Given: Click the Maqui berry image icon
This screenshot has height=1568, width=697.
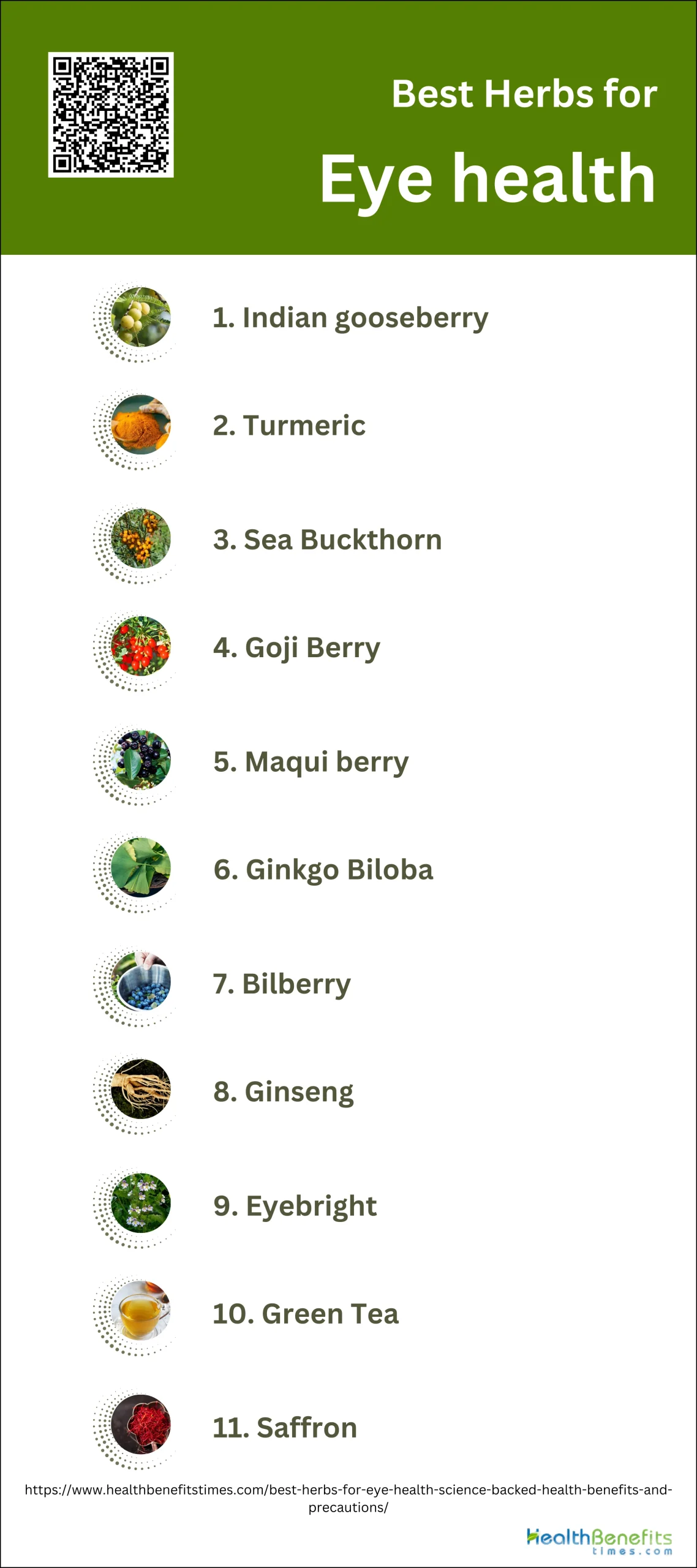Looking at the screenshot, I should (x=141, y=760).
